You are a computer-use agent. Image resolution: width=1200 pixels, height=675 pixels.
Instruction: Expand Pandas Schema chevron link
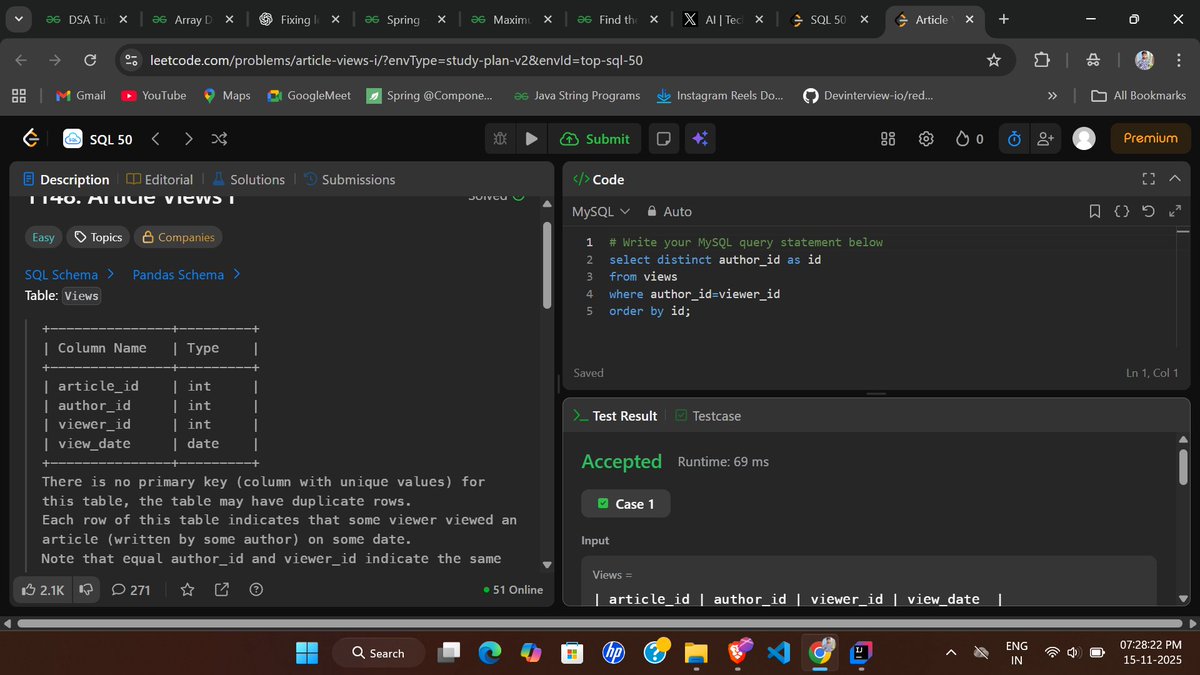(186, 274)
